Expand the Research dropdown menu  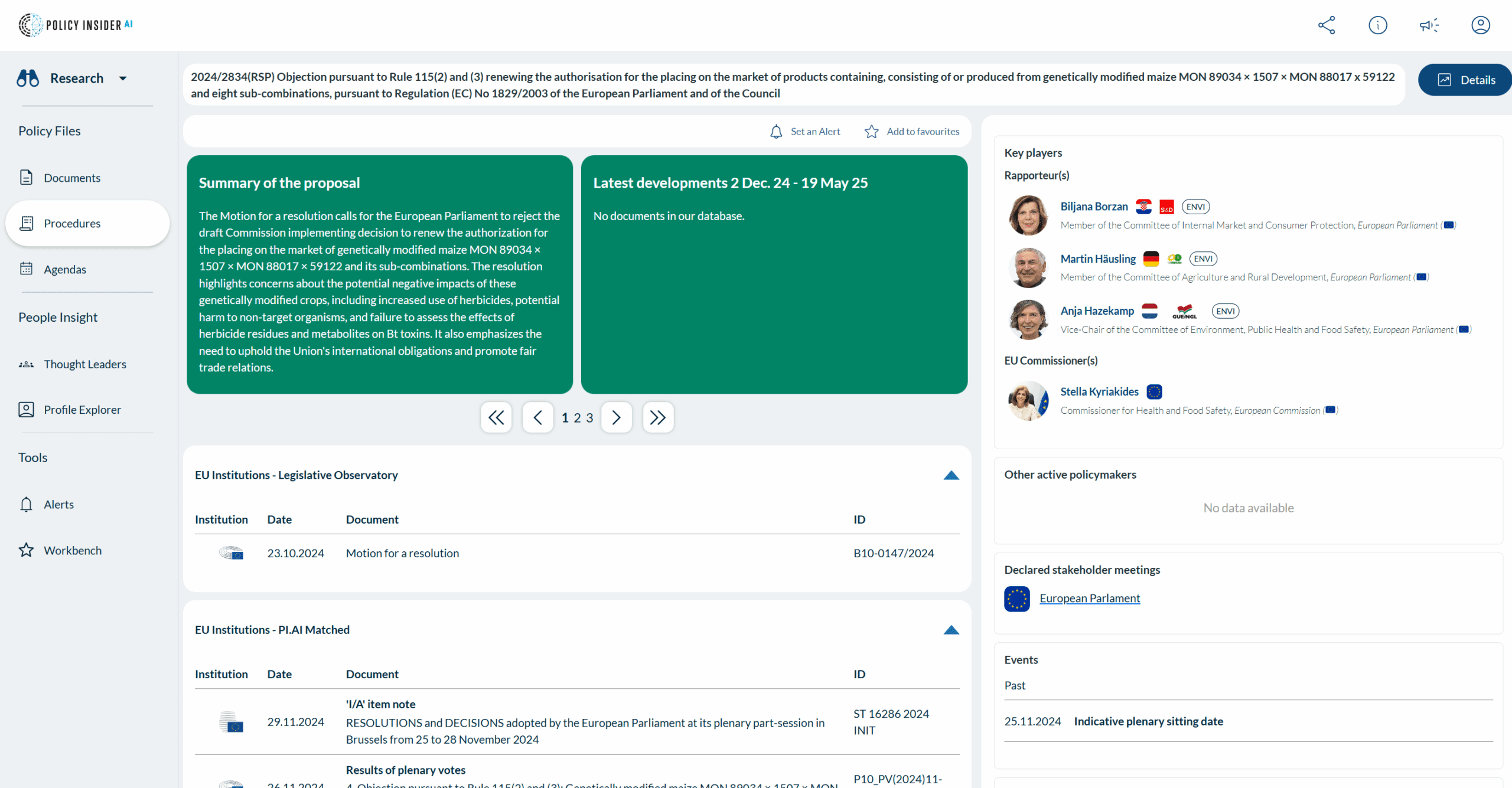click(123, 79)
